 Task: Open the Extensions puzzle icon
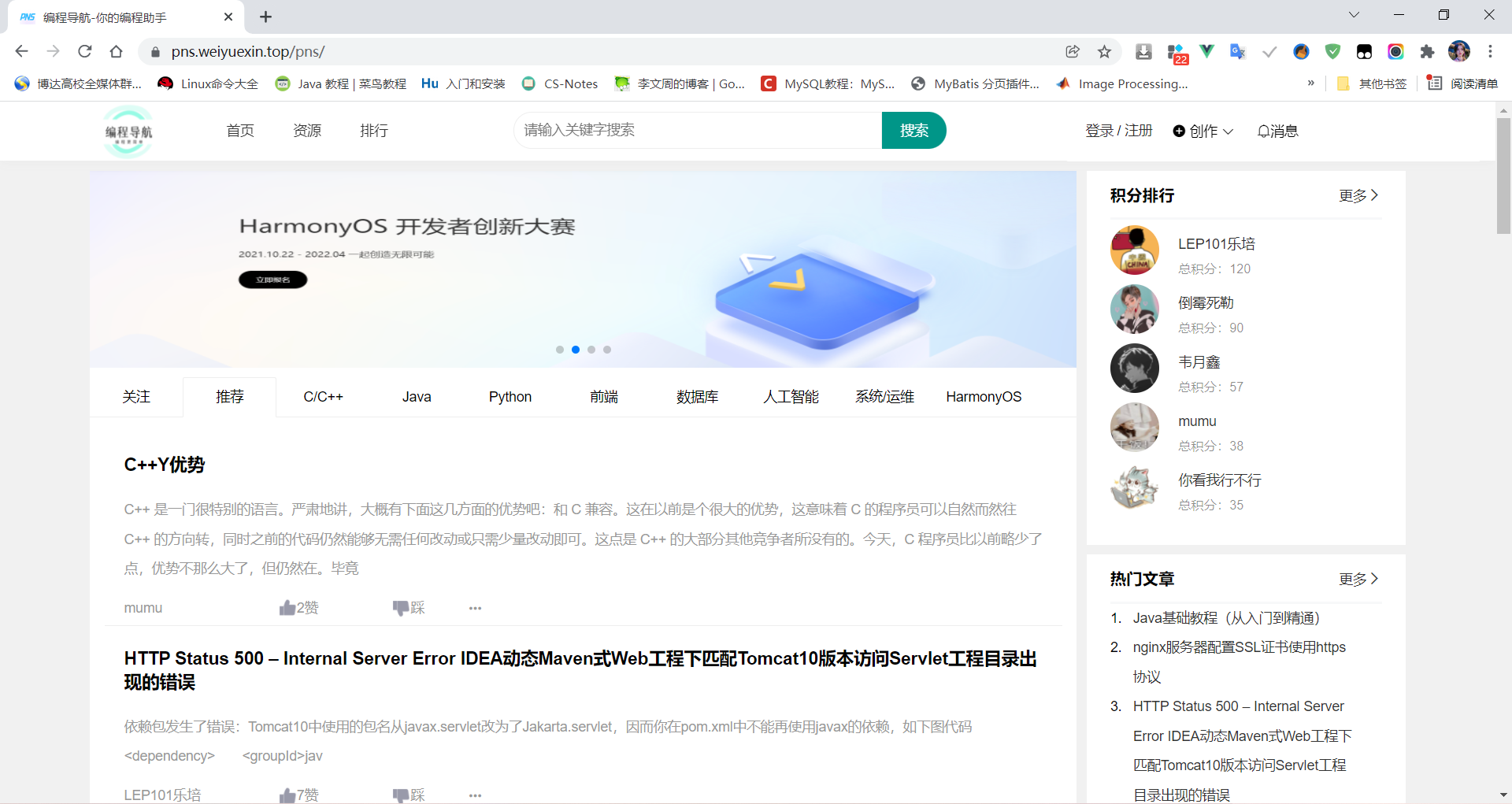pyautogui.click(x=1427, y=51)
